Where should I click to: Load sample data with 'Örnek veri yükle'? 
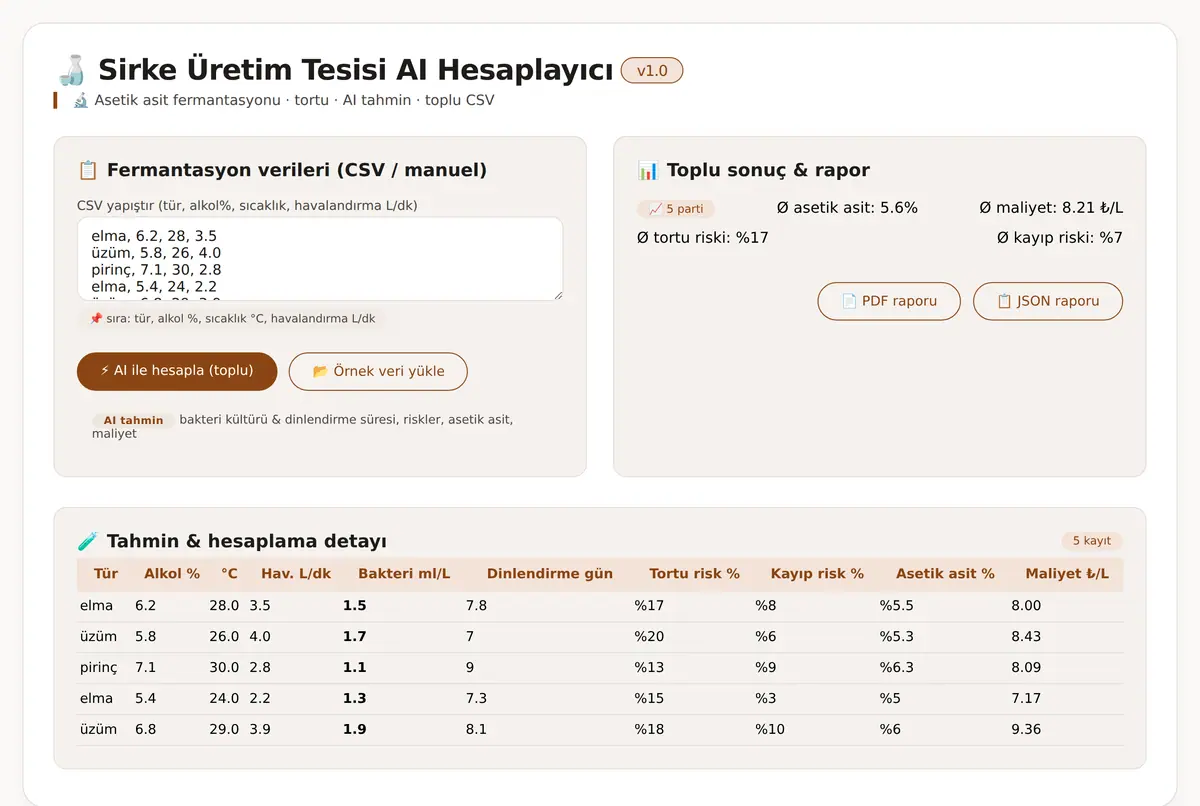click(x=378, y=371)
